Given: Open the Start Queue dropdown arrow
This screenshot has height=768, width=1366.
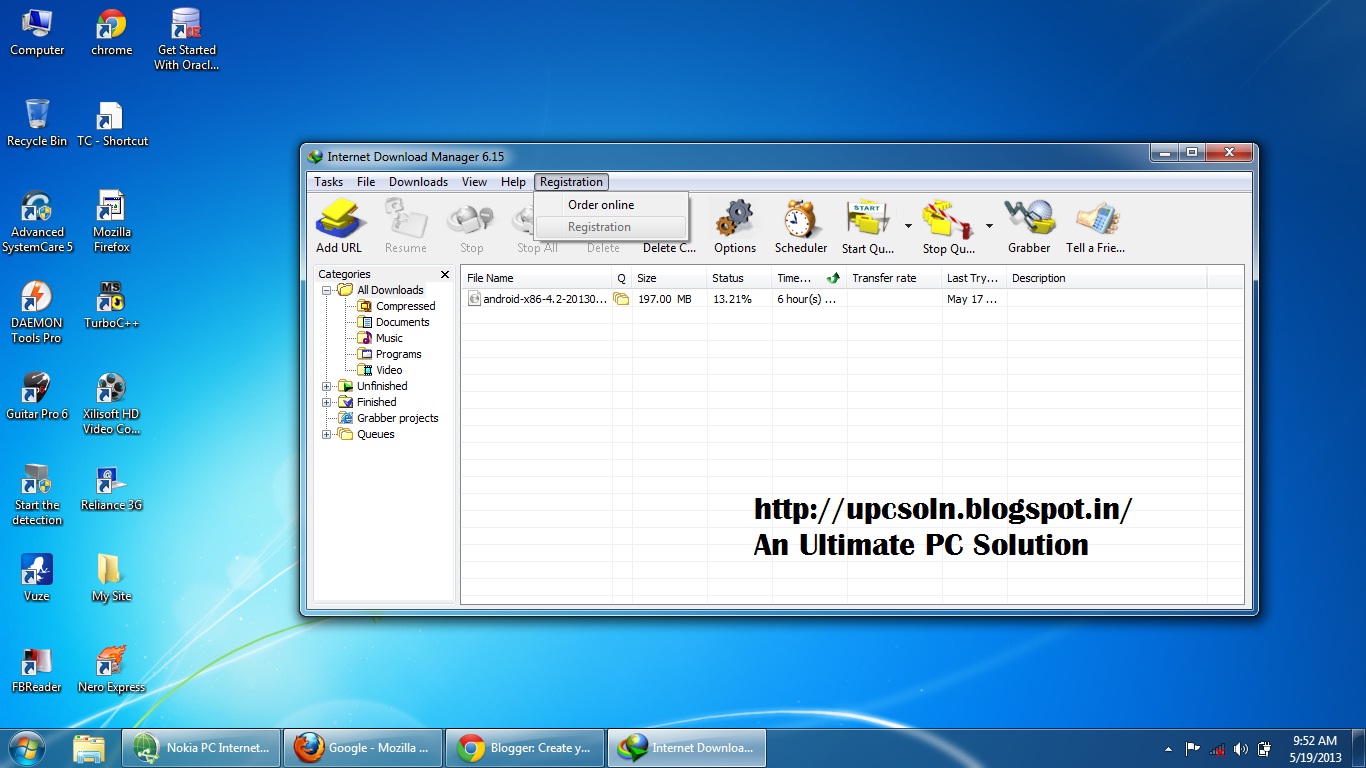Looking at the screenshot, I should [x=908, y=226].
